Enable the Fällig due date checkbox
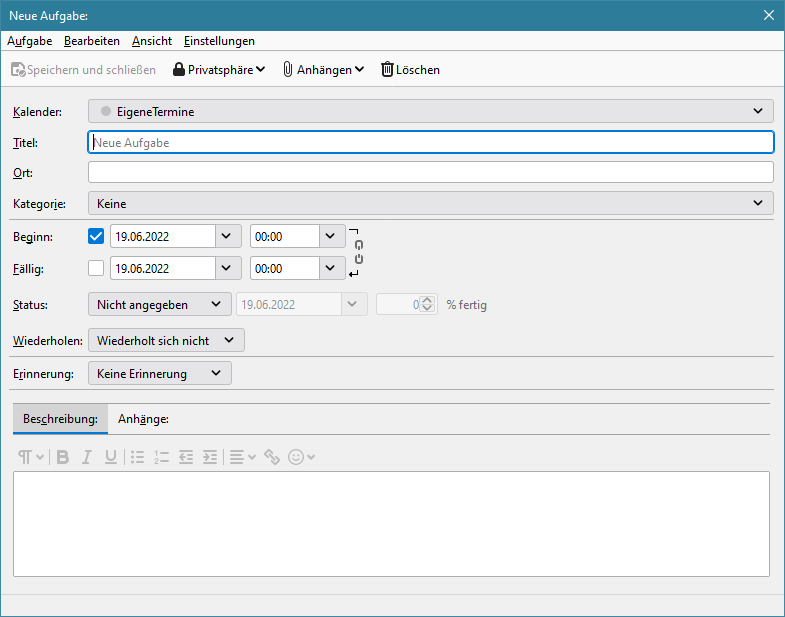Image resolution: width=785 pixels, height=617 pixels. click(96, 268)
